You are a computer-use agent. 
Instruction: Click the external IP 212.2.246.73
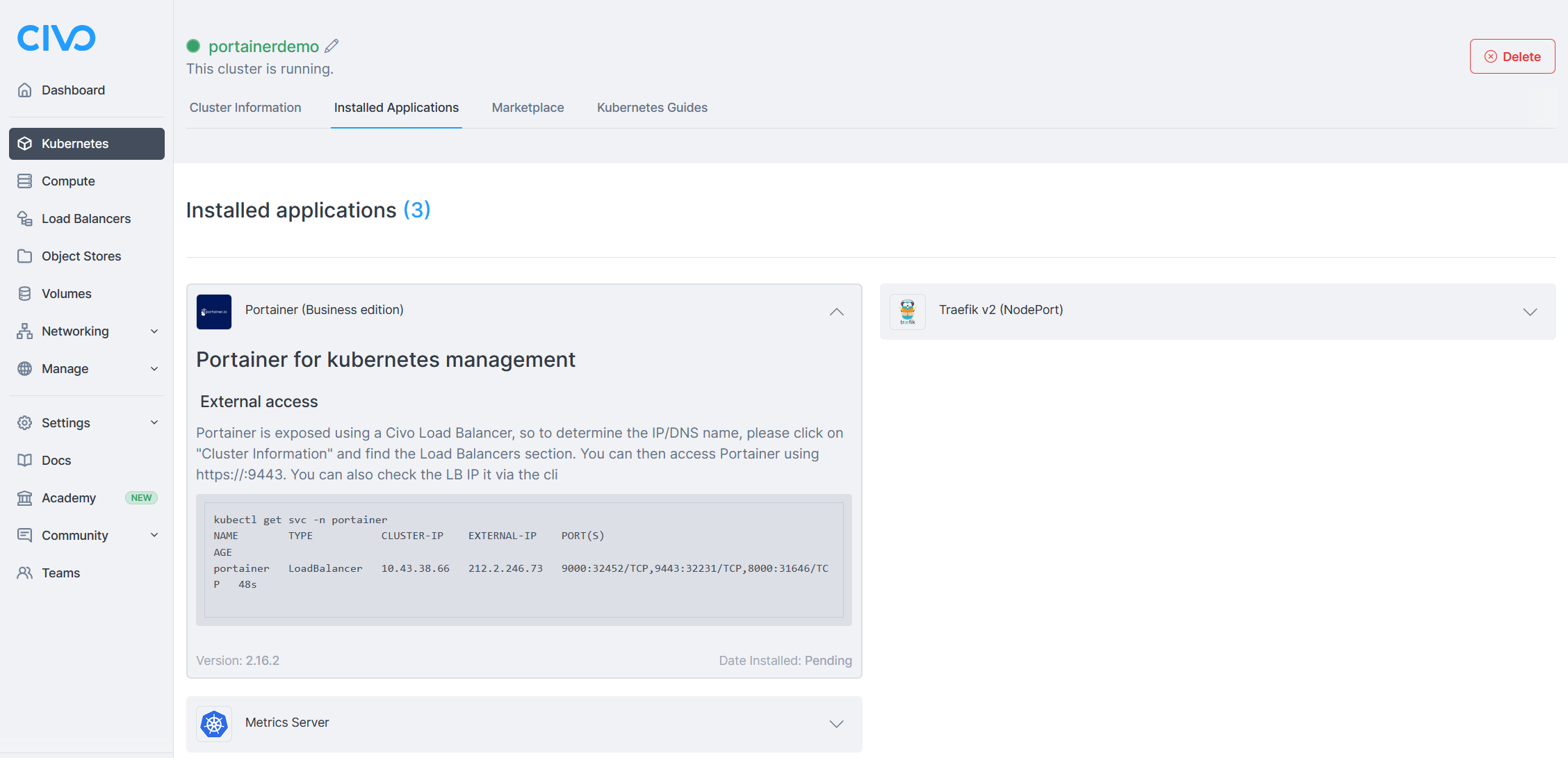tap(505, 568)
